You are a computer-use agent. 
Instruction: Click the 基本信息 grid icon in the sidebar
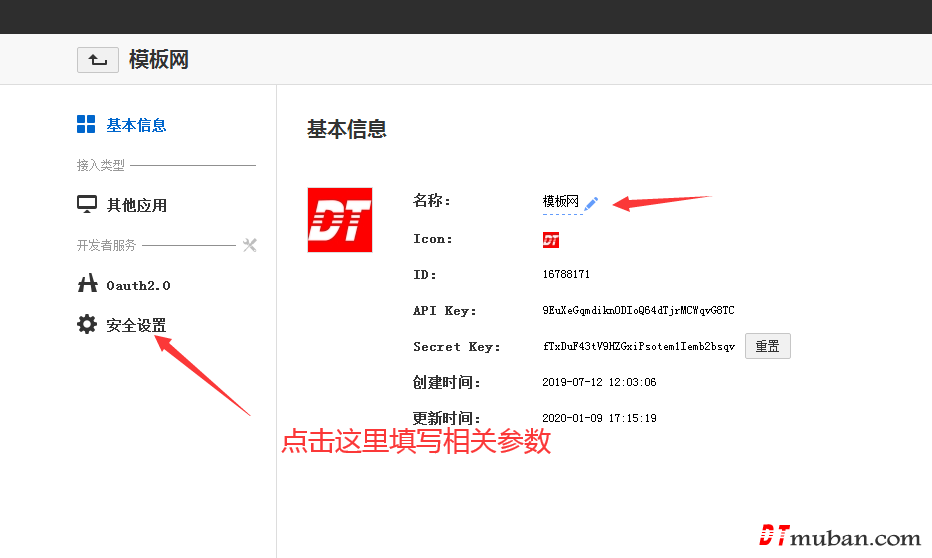coord(87,125)
